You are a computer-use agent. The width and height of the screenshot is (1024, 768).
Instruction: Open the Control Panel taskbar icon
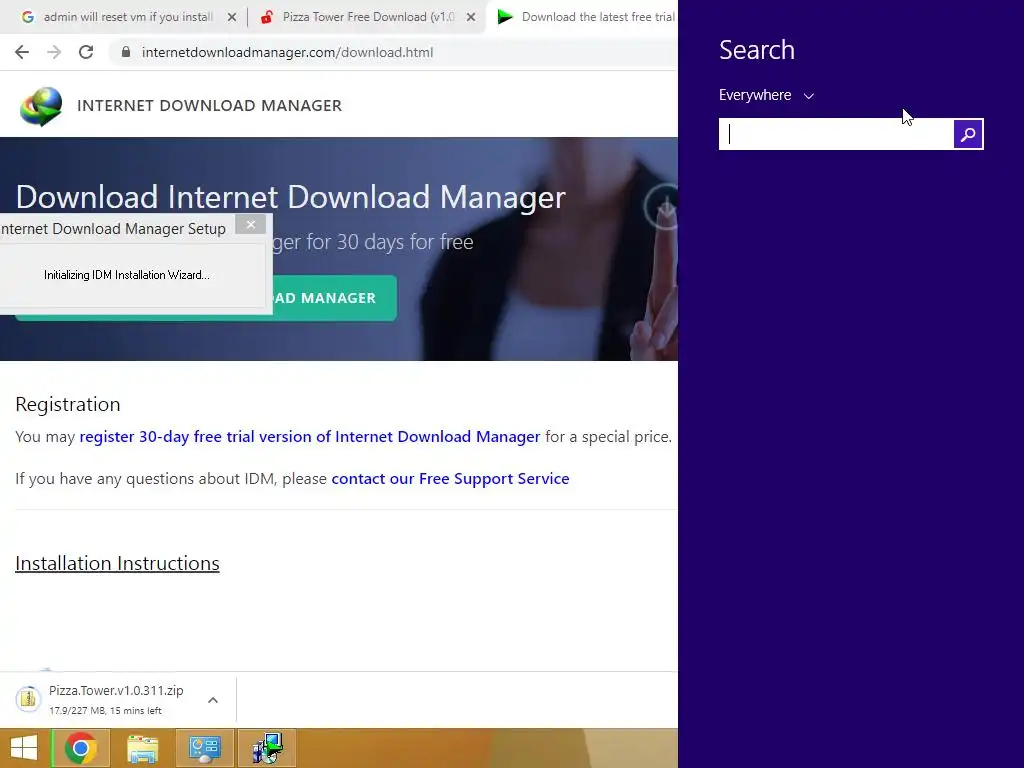(x=204, y=748)
